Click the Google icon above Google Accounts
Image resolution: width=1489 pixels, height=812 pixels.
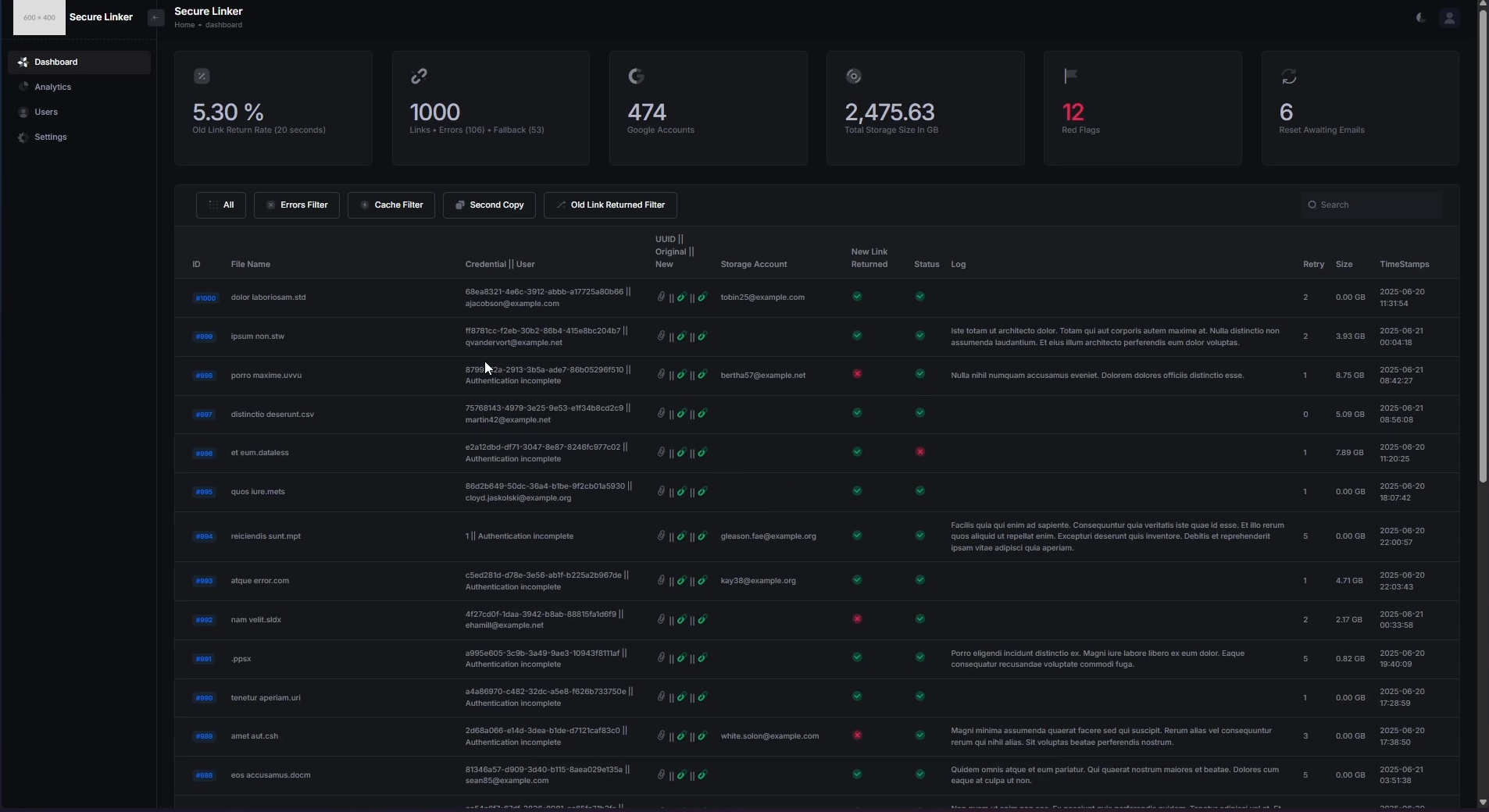point(635,76)
